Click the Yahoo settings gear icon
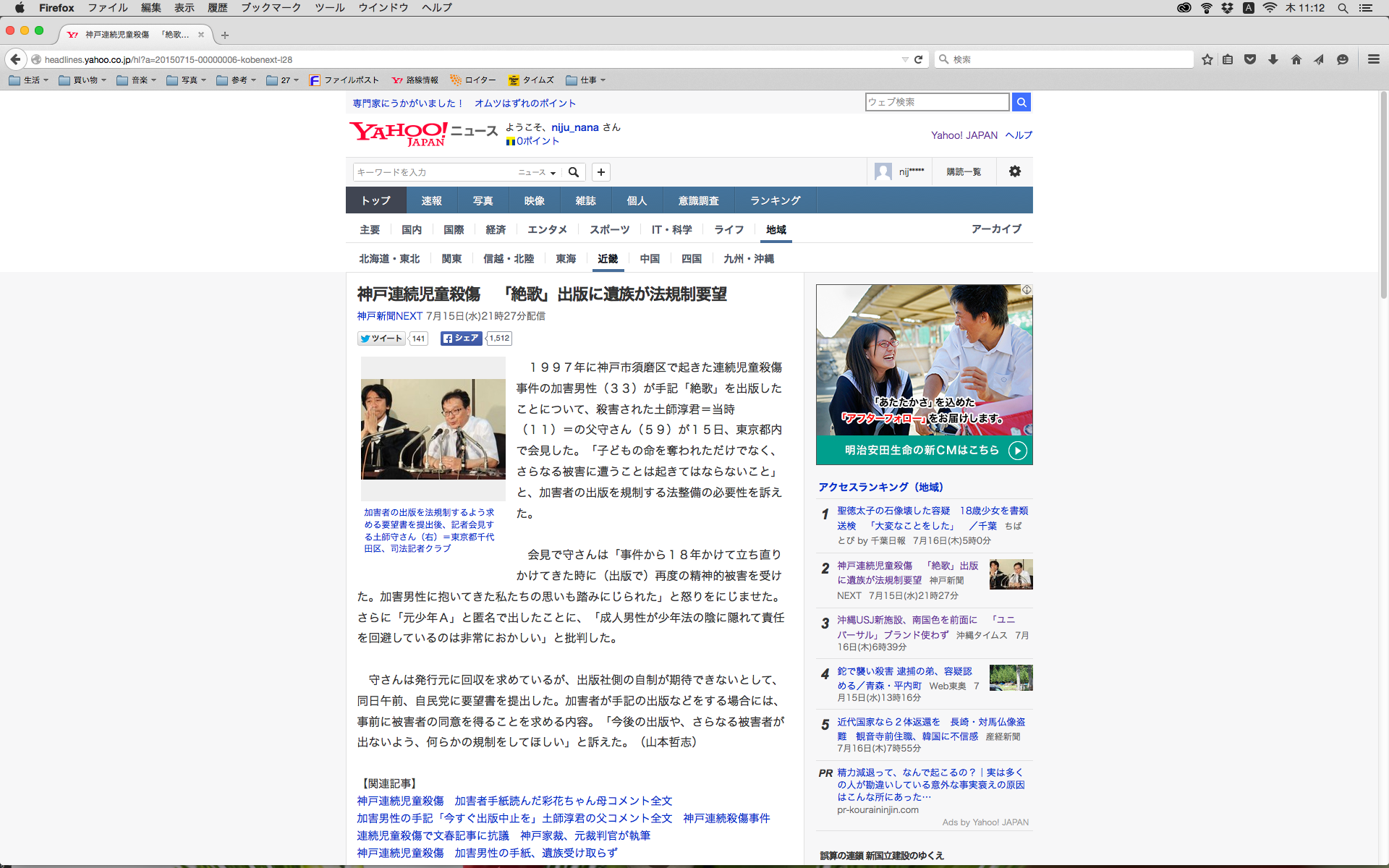This screenshot has height=868, width=1389. (x=1014, y=171)
